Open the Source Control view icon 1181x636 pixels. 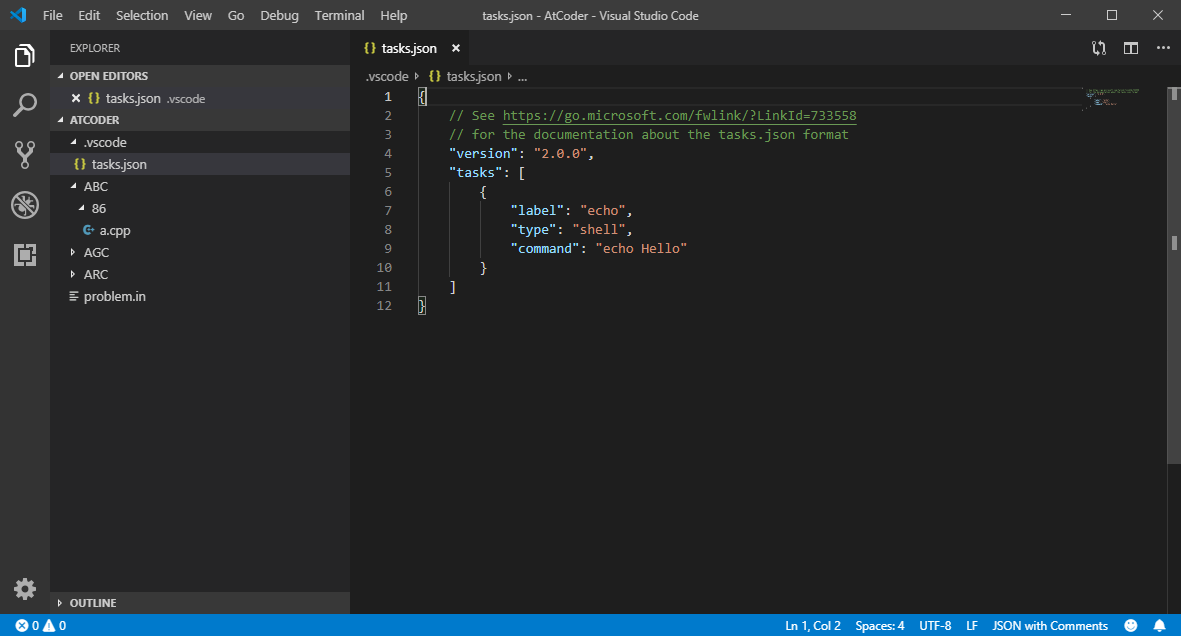click(x=25, y=155)
